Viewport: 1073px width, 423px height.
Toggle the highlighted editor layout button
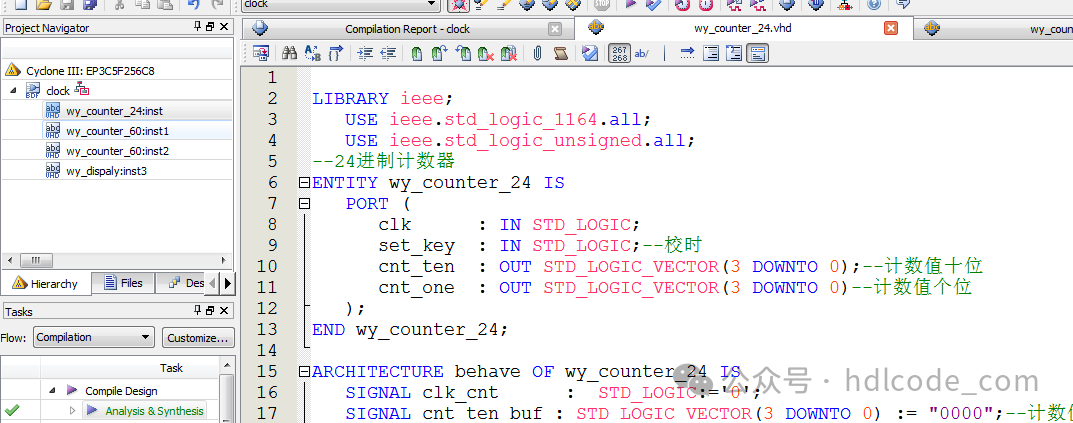758,53
